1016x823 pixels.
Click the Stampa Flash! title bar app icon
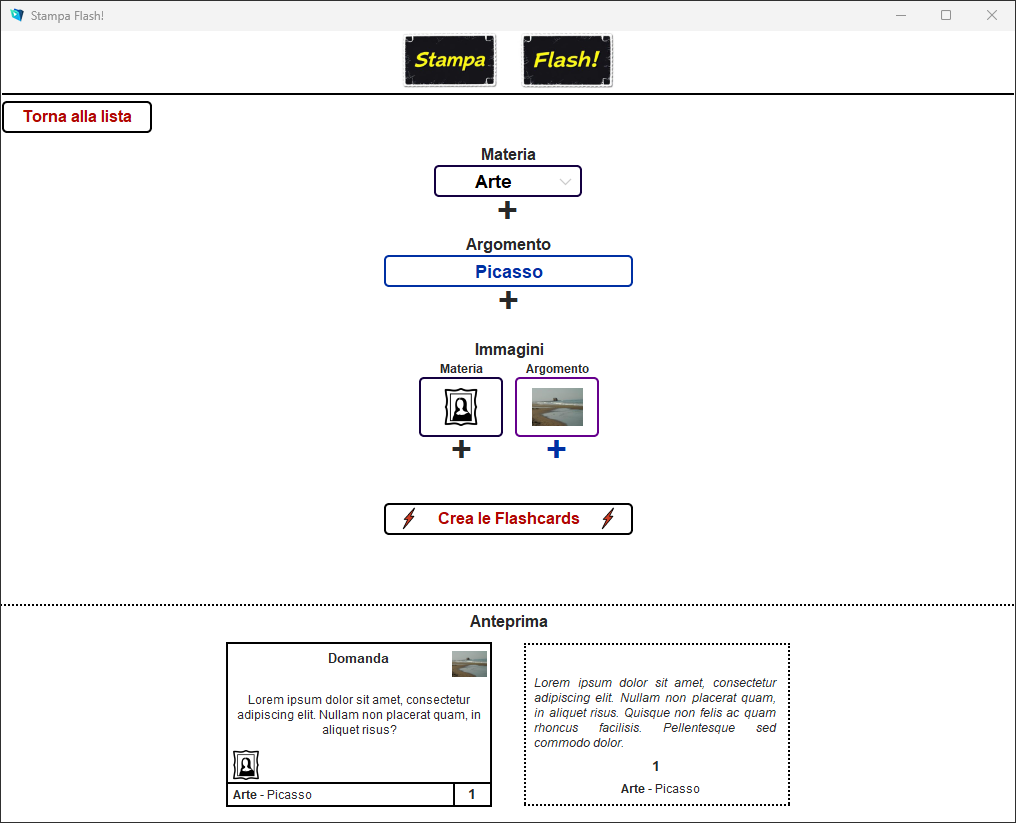pos(17,16)
